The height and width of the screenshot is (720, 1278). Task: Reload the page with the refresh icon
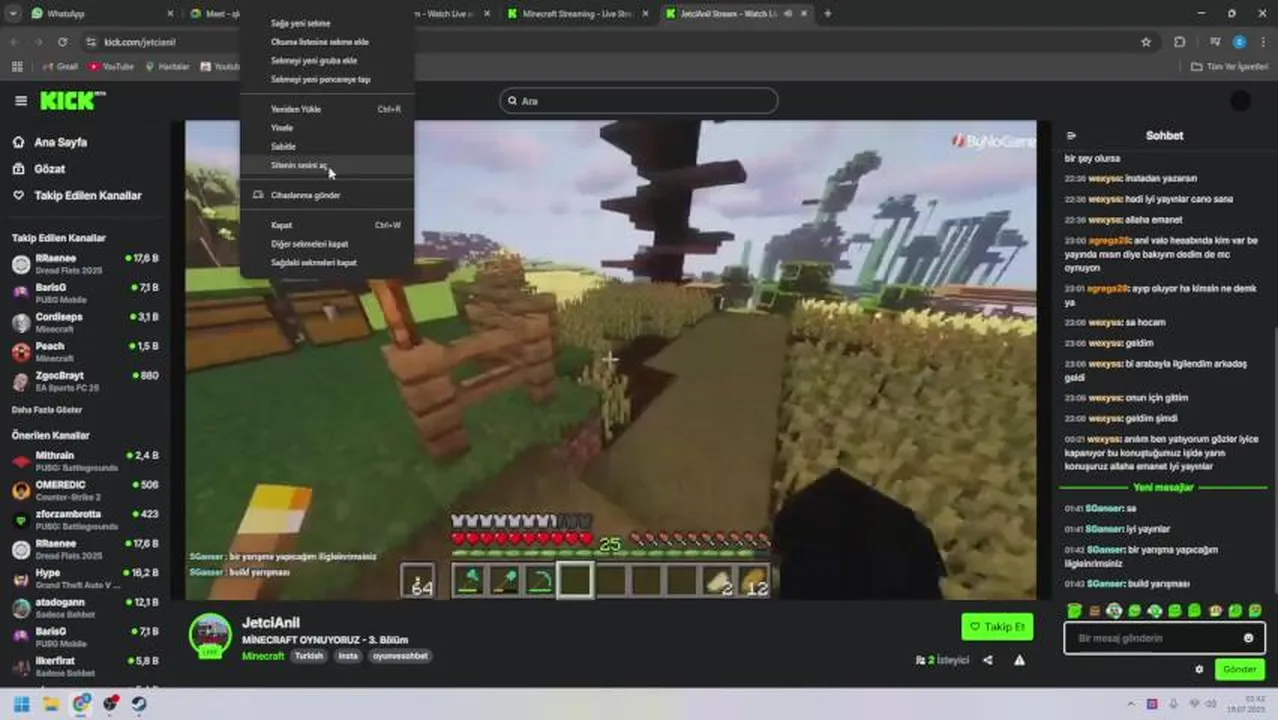[x=62, y=42]
